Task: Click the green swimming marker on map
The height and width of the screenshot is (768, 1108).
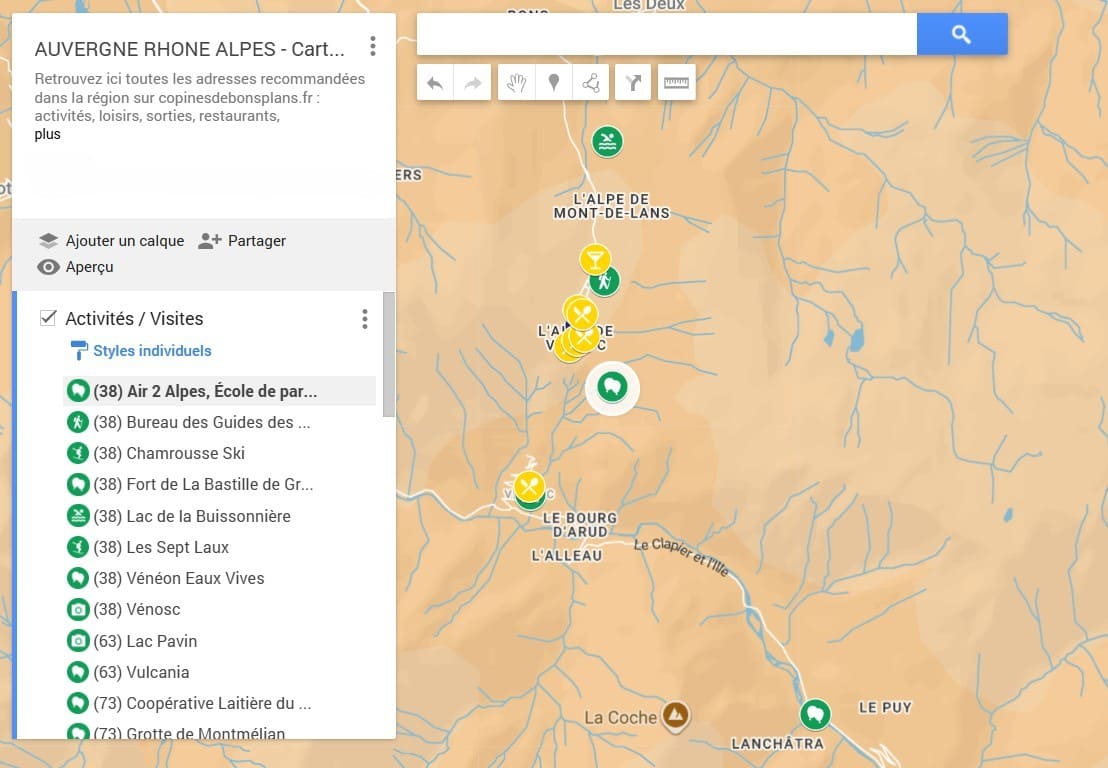Action: click(607, 142)
